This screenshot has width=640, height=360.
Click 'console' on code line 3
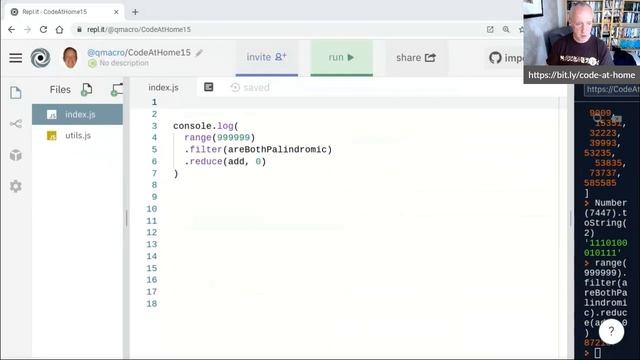192,126
